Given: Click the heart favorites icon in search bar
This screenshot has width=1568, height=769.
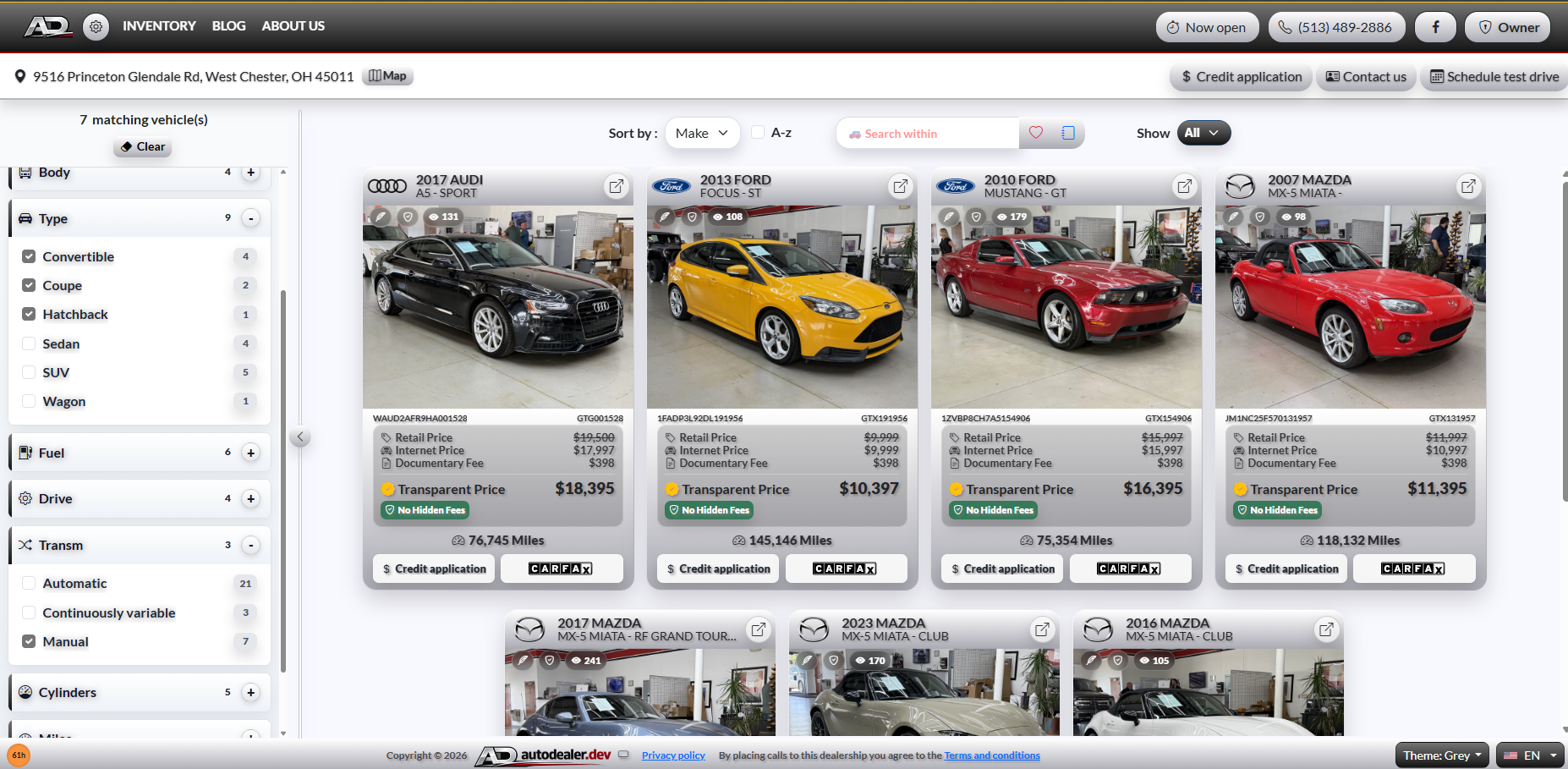Looking at the screenshot, I should tap(1036, 133).
